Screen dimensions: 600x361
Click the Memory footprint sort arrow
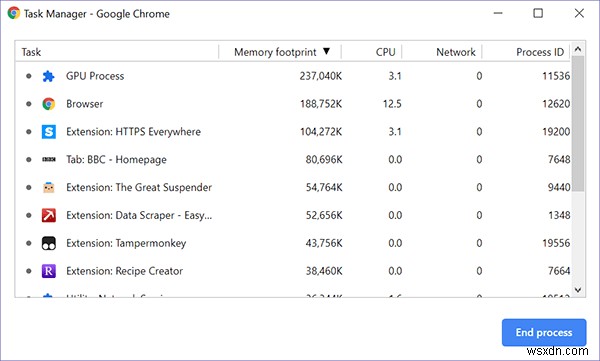pyautogui.click(x=326, y=51)
